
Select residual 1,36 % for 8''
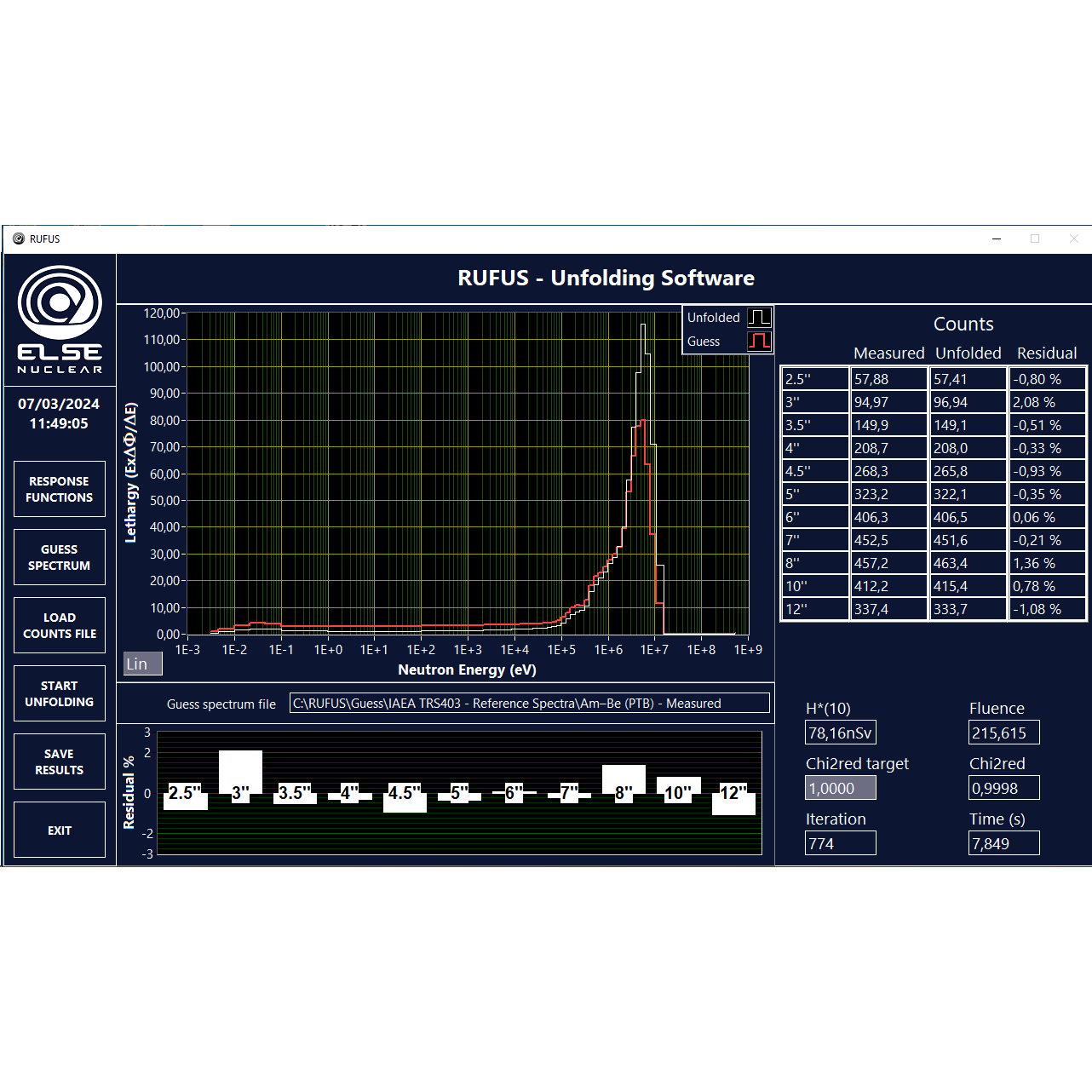1048,563
